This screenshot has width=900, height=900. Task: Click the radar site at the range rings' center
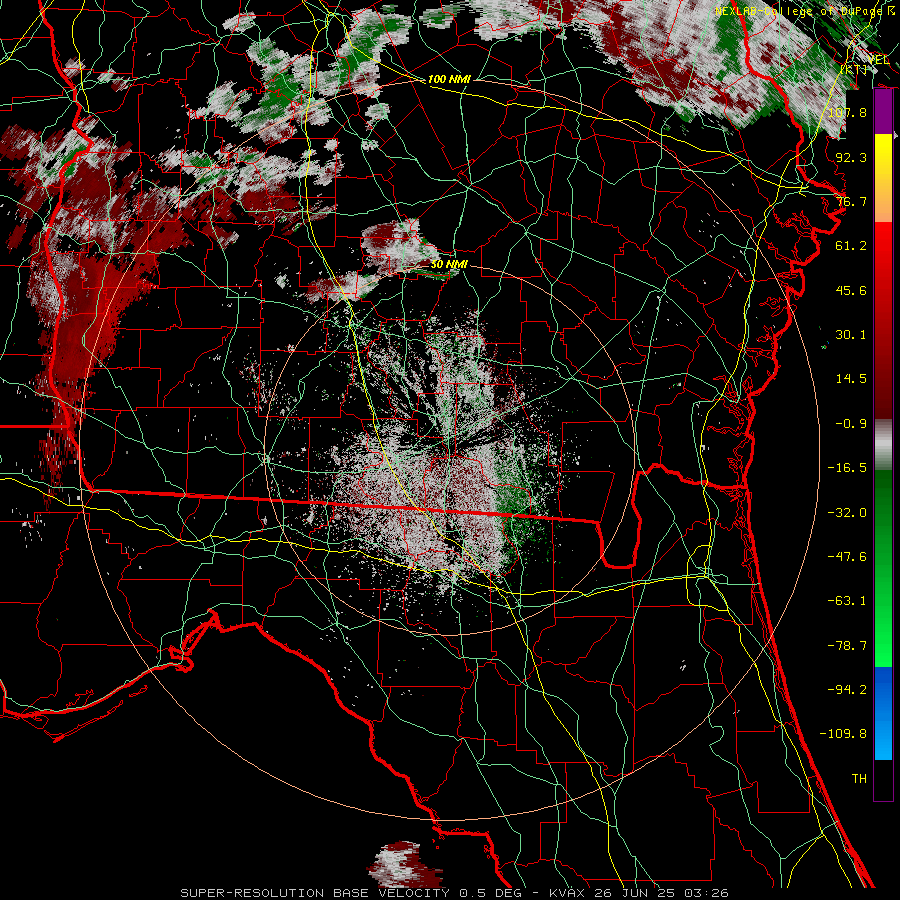pyautogui.click(x=450, y=451)
